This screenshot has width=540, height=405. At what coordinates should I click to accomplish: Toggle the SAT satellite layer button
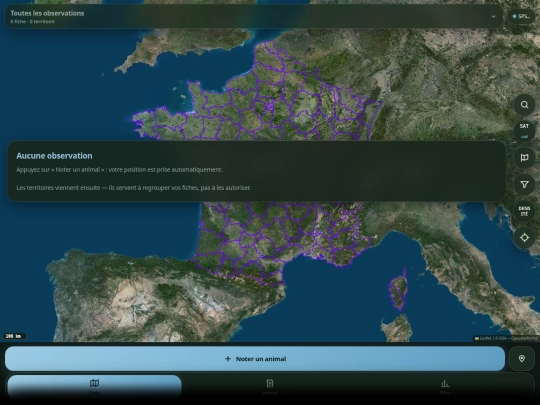[524, 131]
